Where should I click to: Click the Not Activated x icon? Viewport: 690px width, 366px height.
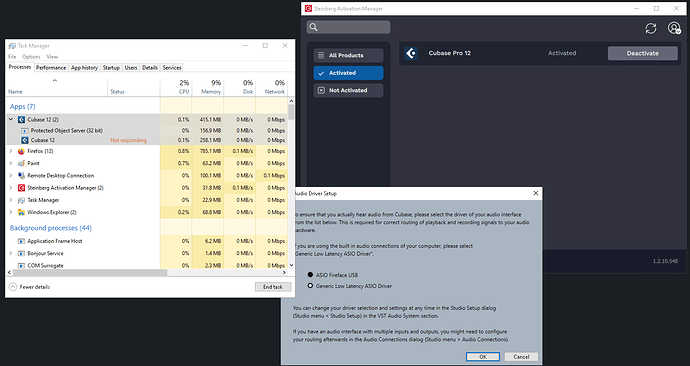(x=321, y=90)
